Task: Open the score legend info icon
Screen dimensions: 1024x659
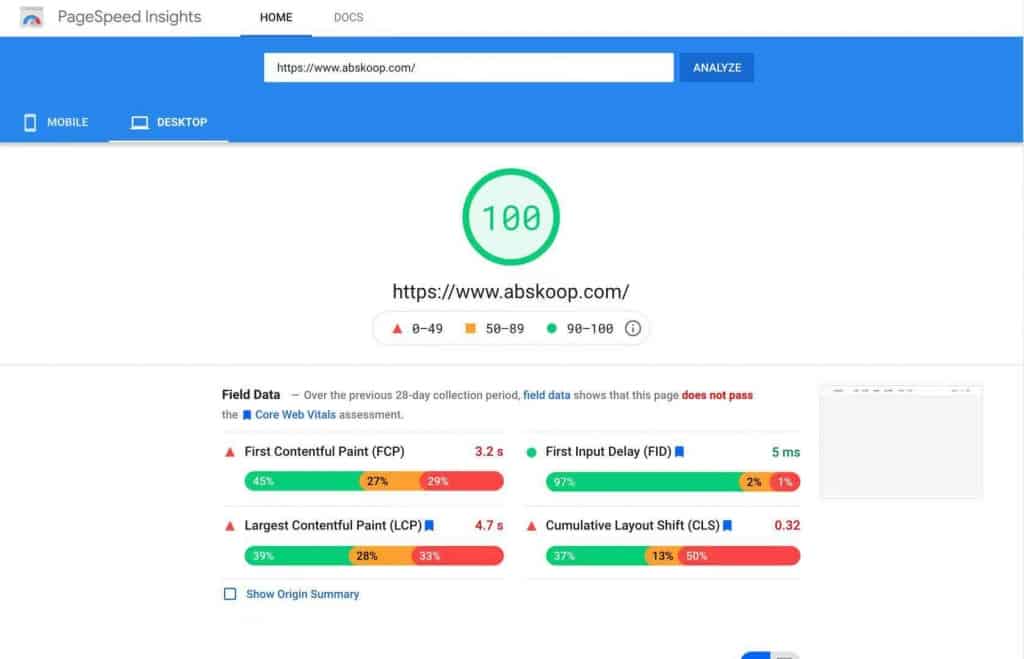Action: (x=634, y=328)
